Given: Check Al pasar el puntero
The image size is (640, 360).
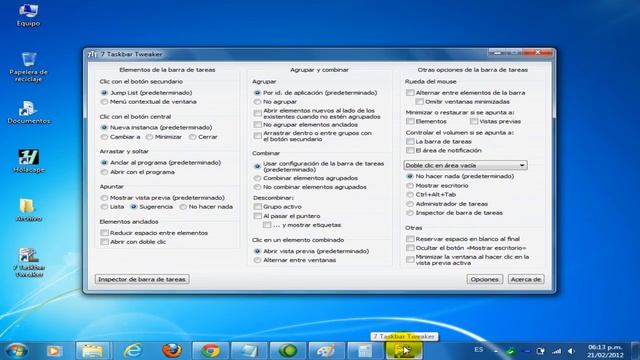Looking at the screenshot, I should click(x=287, y=216).
